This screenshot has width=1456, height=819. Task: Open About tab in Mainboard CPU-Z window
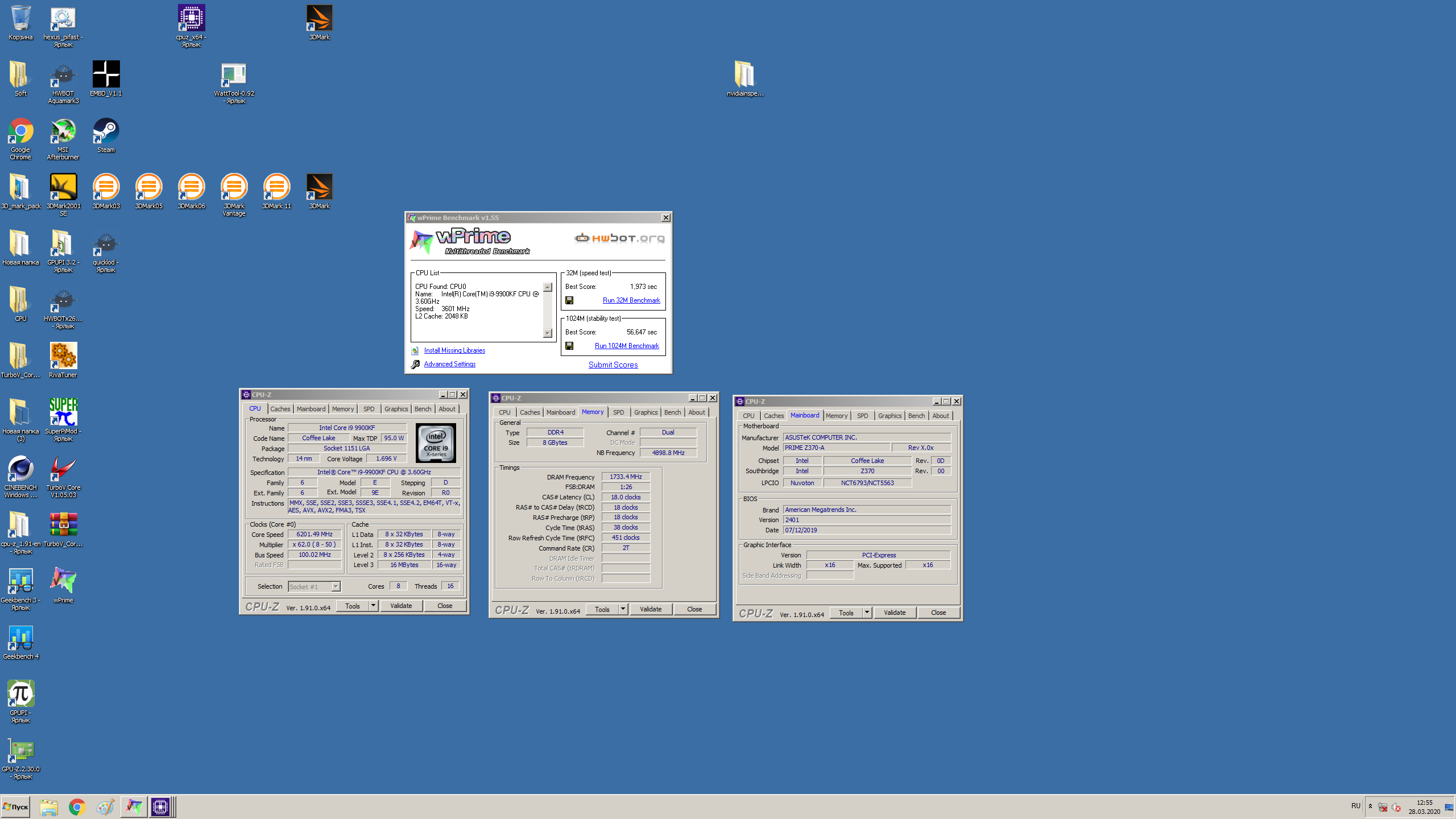coord(940,416)
